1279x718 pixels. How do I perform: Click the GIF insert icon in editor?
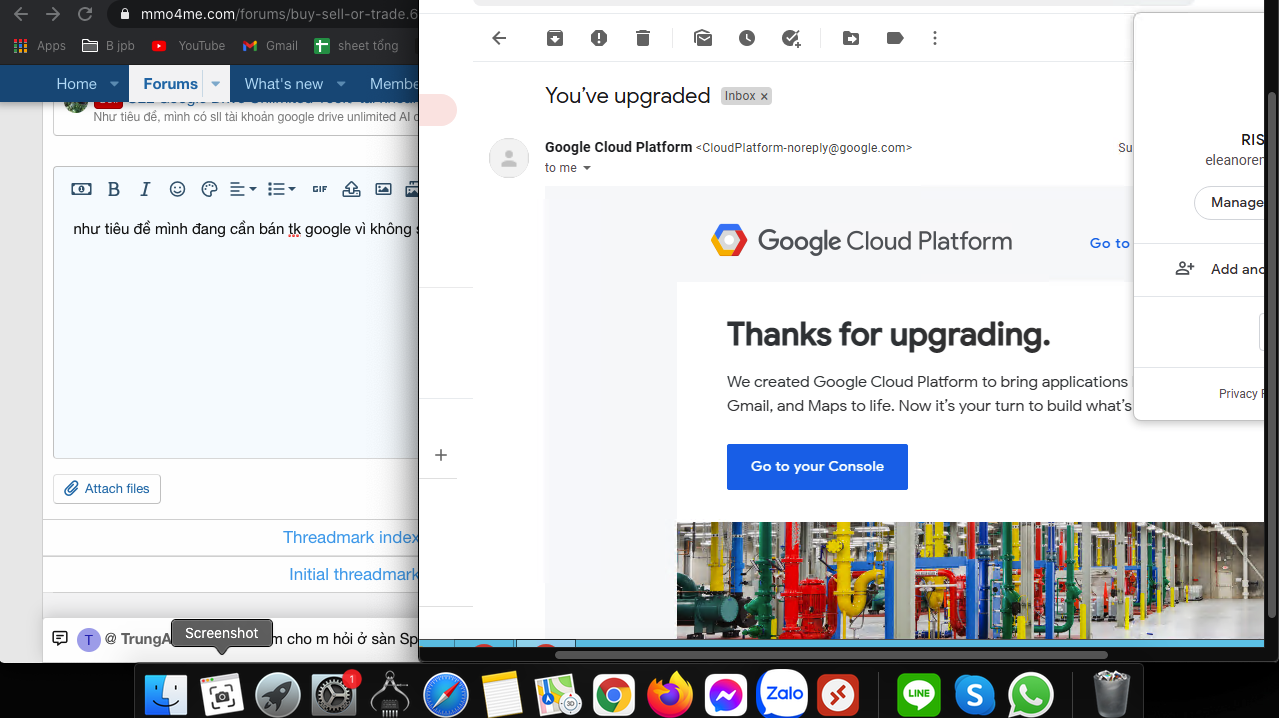click(x=320, y=189)
